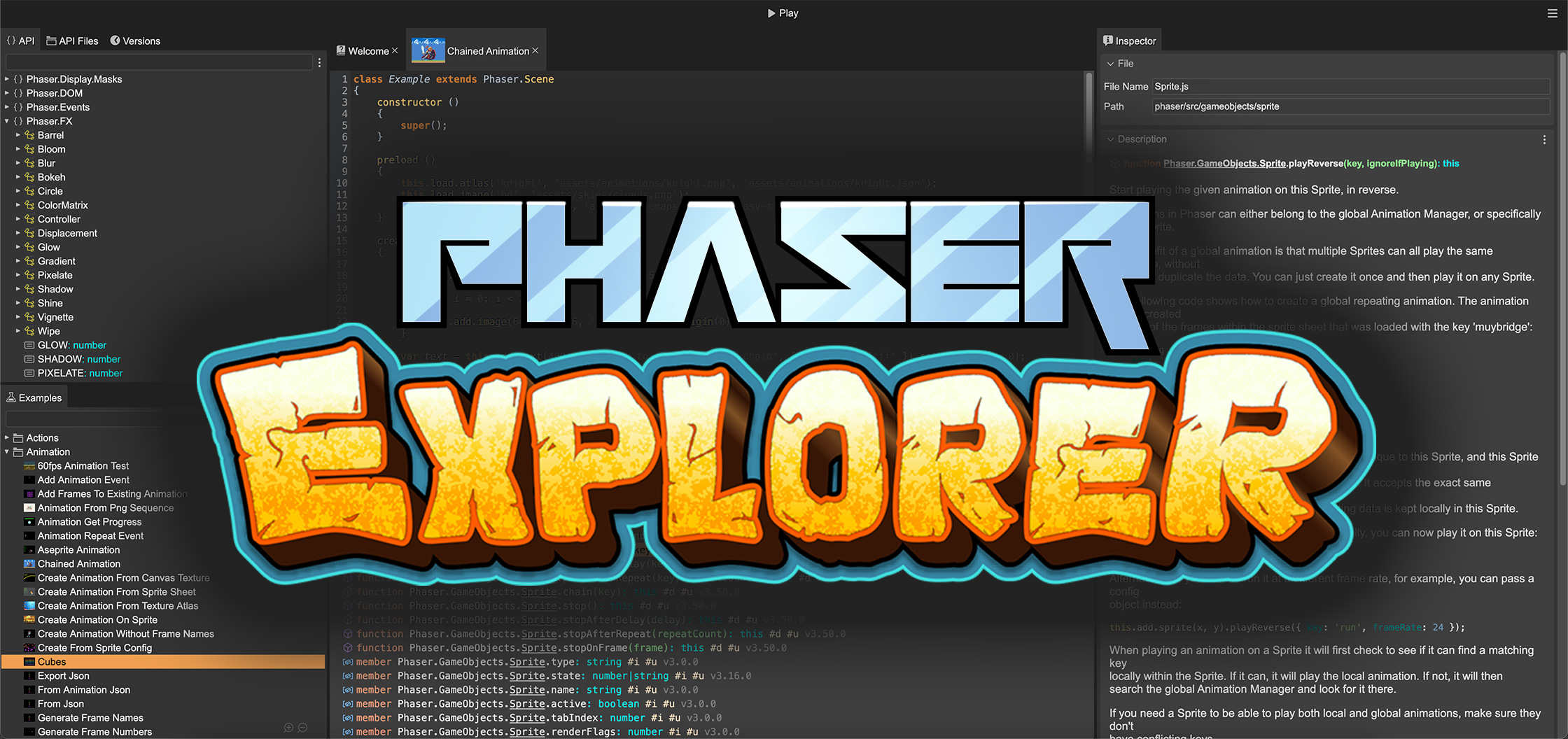Select Shadow in API tree
This screenshot has height=739, width=1568.
coord(55,289)
